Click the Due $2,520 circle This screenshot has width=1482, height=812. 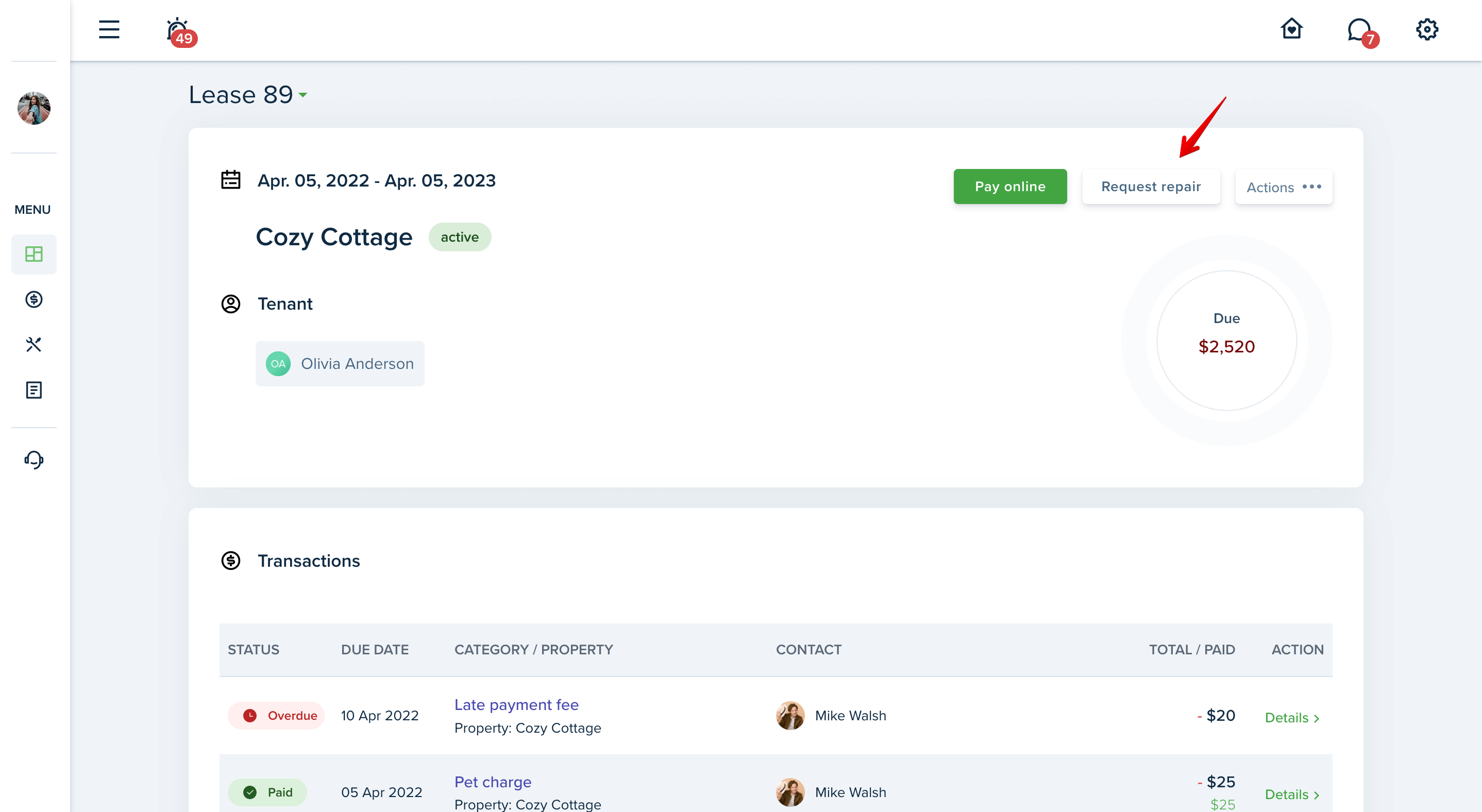1226,341
